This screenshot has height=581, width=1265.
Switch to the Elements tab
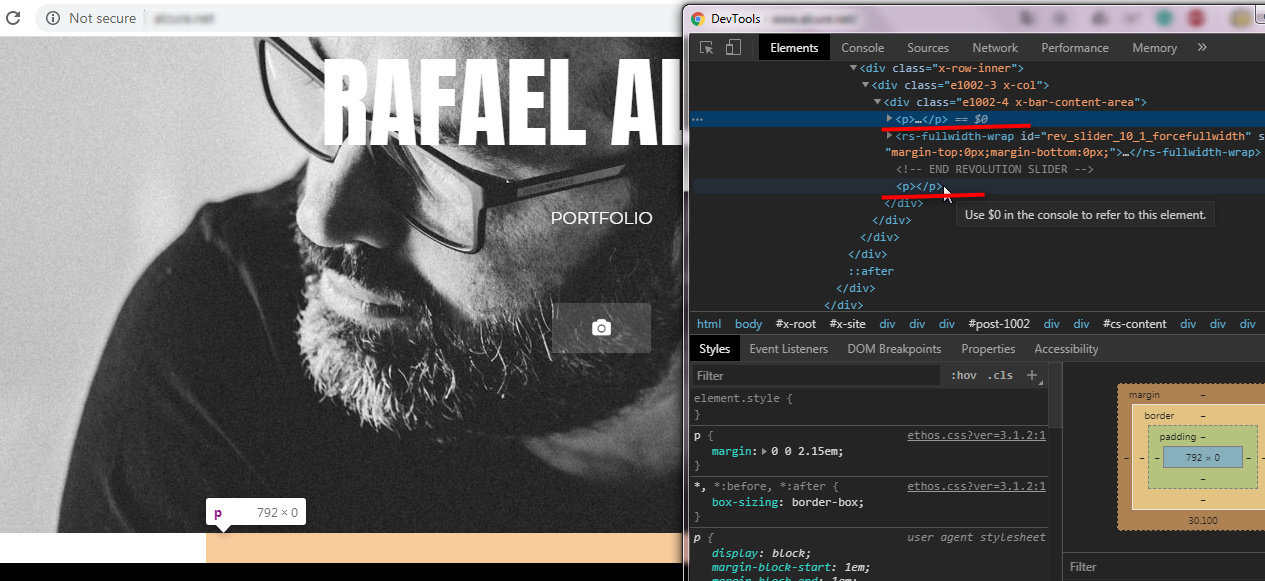click(x=794, y=47)
